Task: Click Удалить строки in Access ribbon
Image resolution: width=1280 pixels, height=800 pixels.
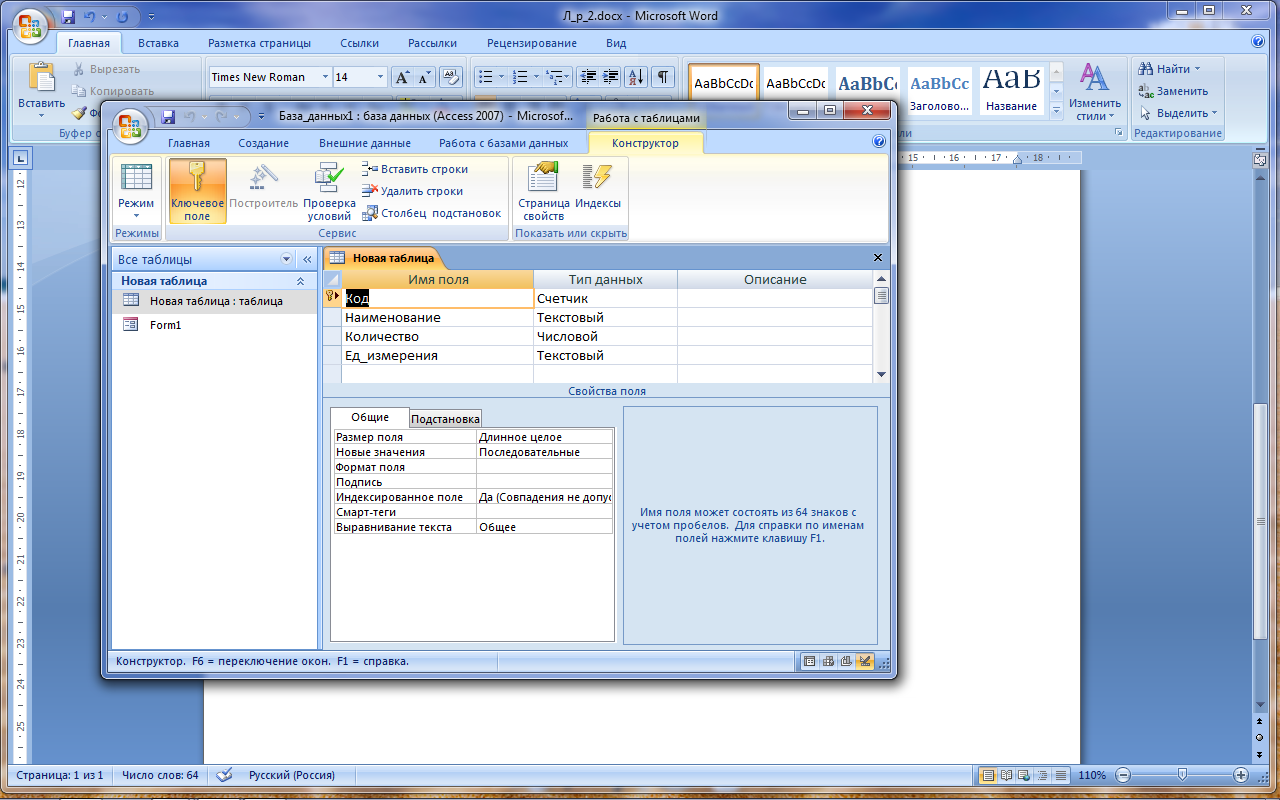Action: coord(413,191)
